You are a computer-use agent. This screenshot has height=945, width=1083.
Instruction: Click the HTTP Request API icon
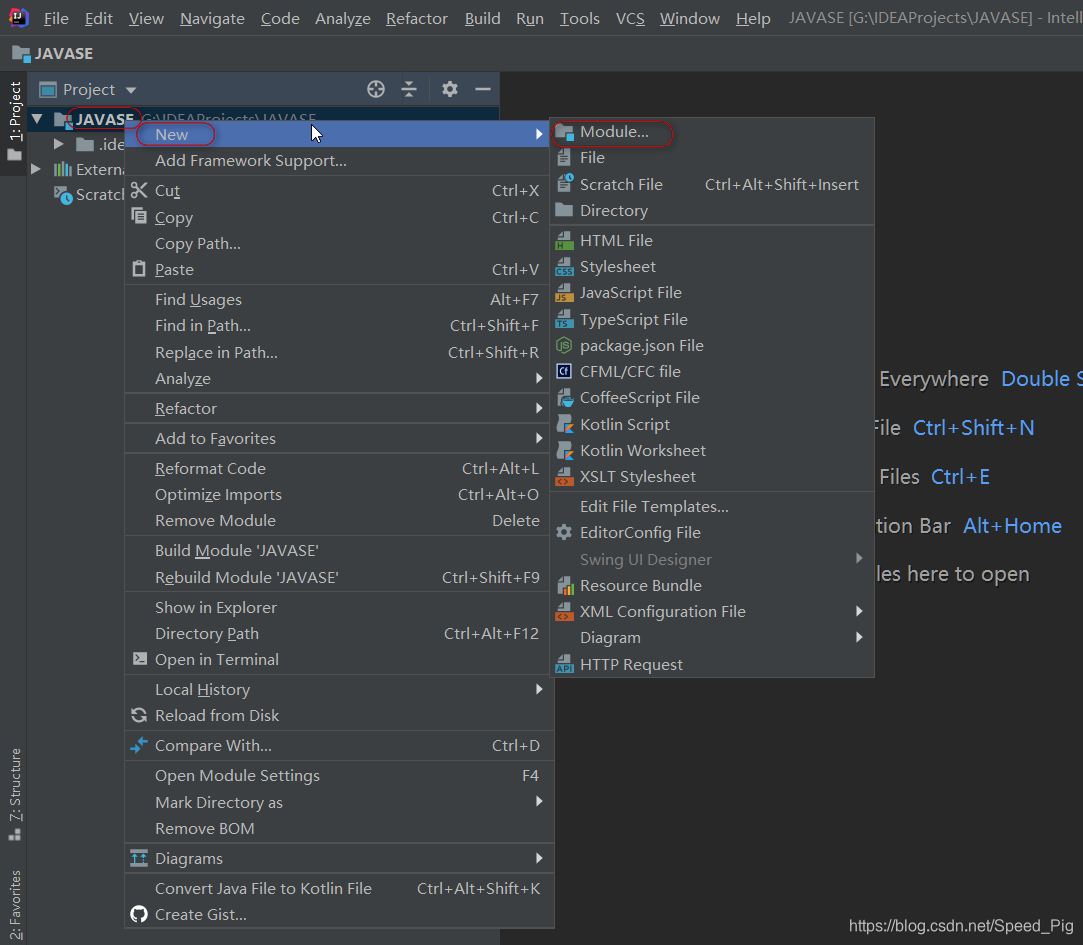click(x=564, y=664)
